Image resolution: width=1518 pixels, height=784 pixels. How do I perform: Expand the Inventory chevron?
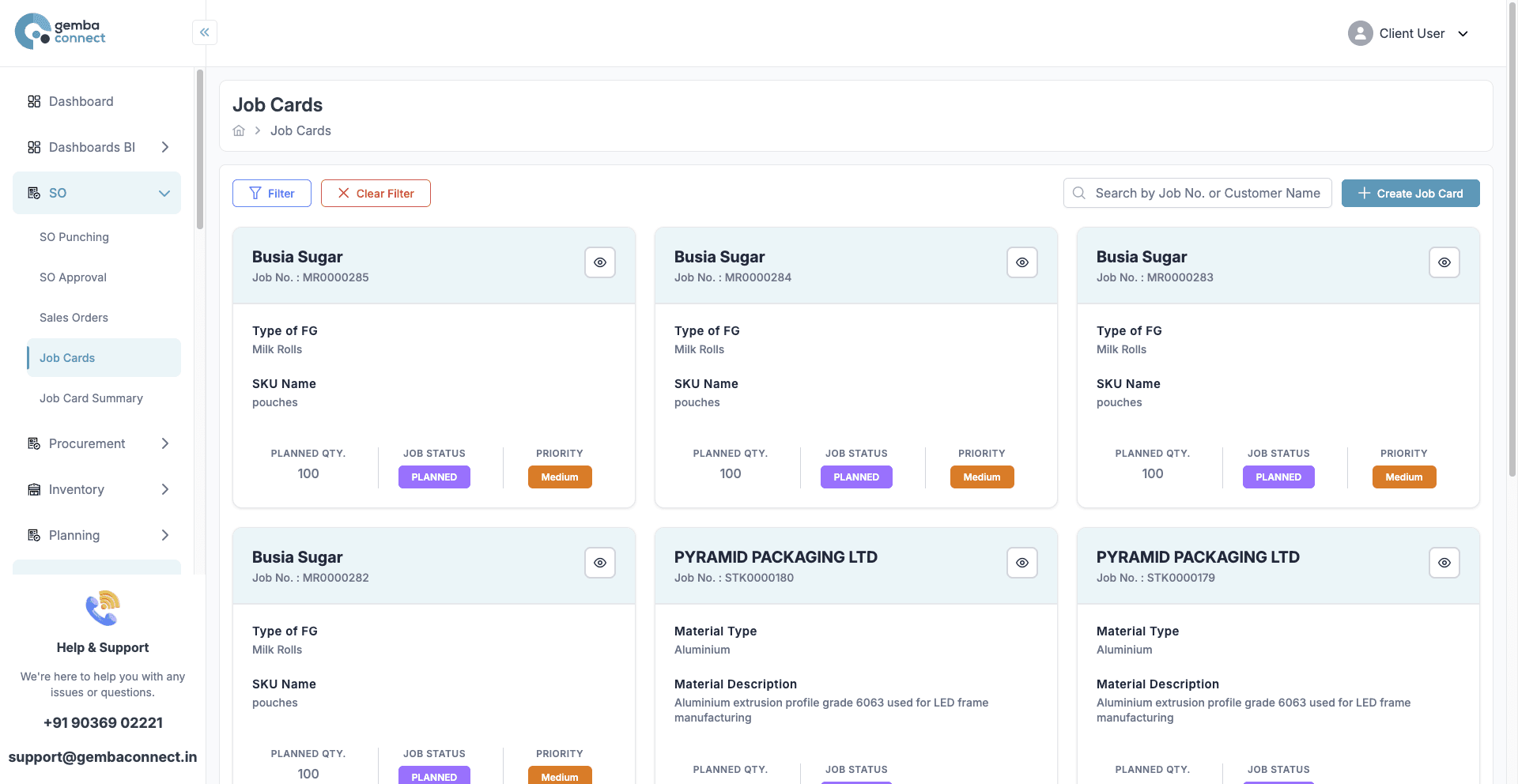[x=164, y=489]
